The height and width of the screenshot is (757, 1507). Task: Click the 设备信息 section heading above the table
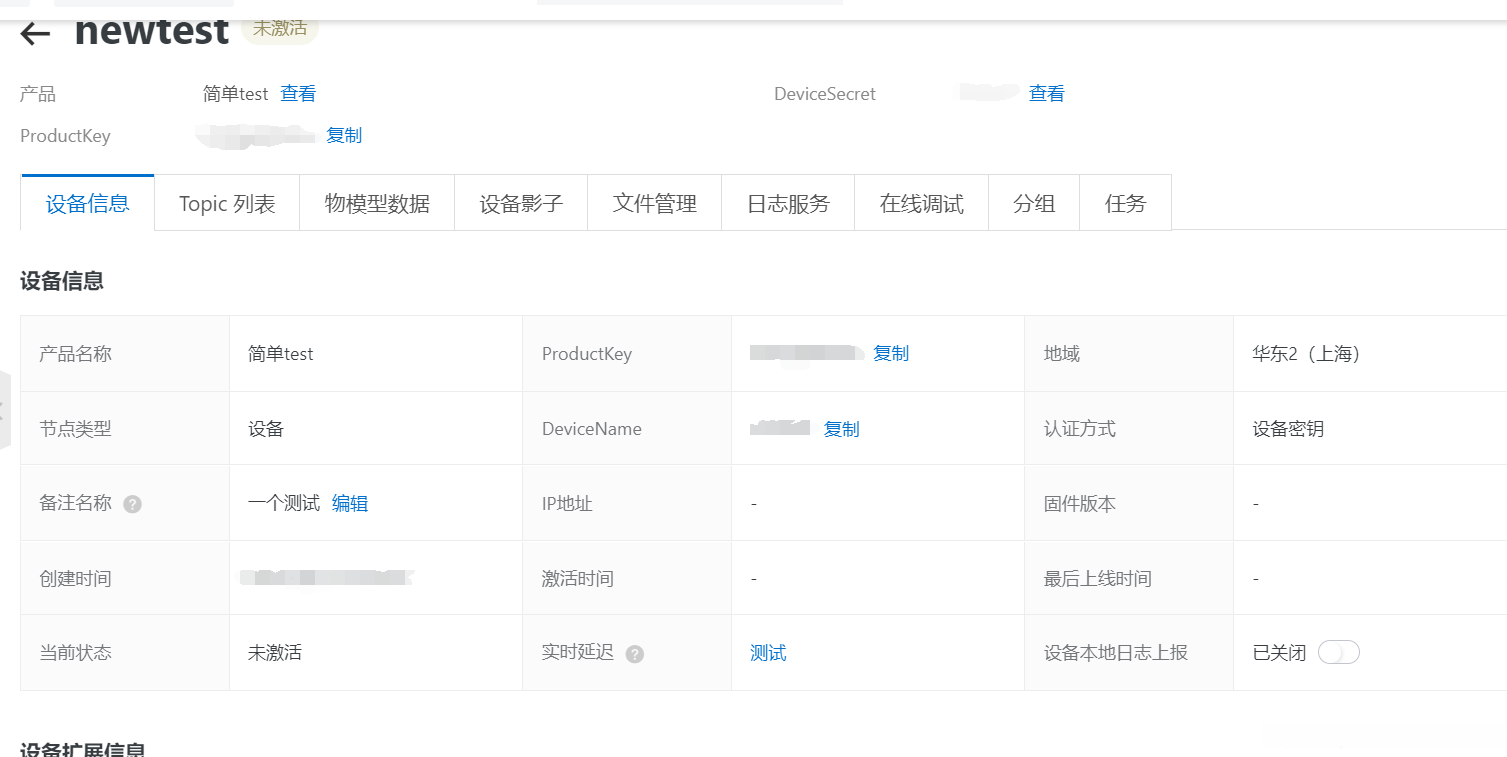coord(62,281)
